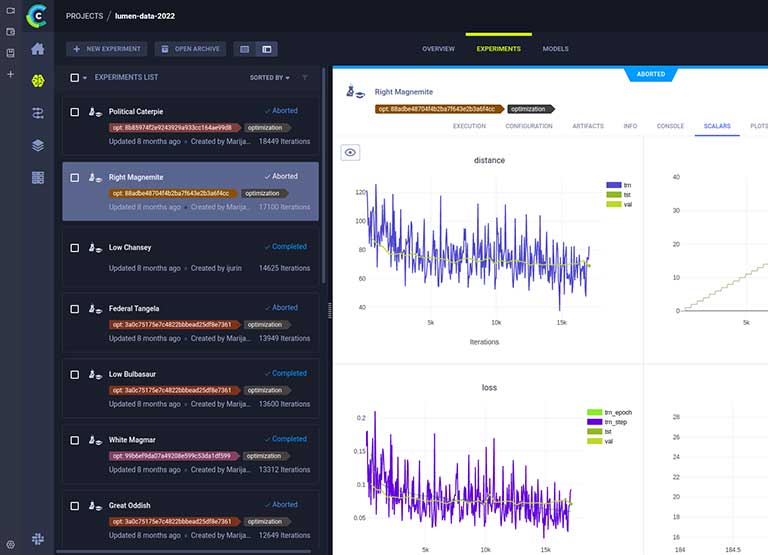Toggle graph visibility eye button
This screenshot has height=555, width=768.
(x=350, y=152)
